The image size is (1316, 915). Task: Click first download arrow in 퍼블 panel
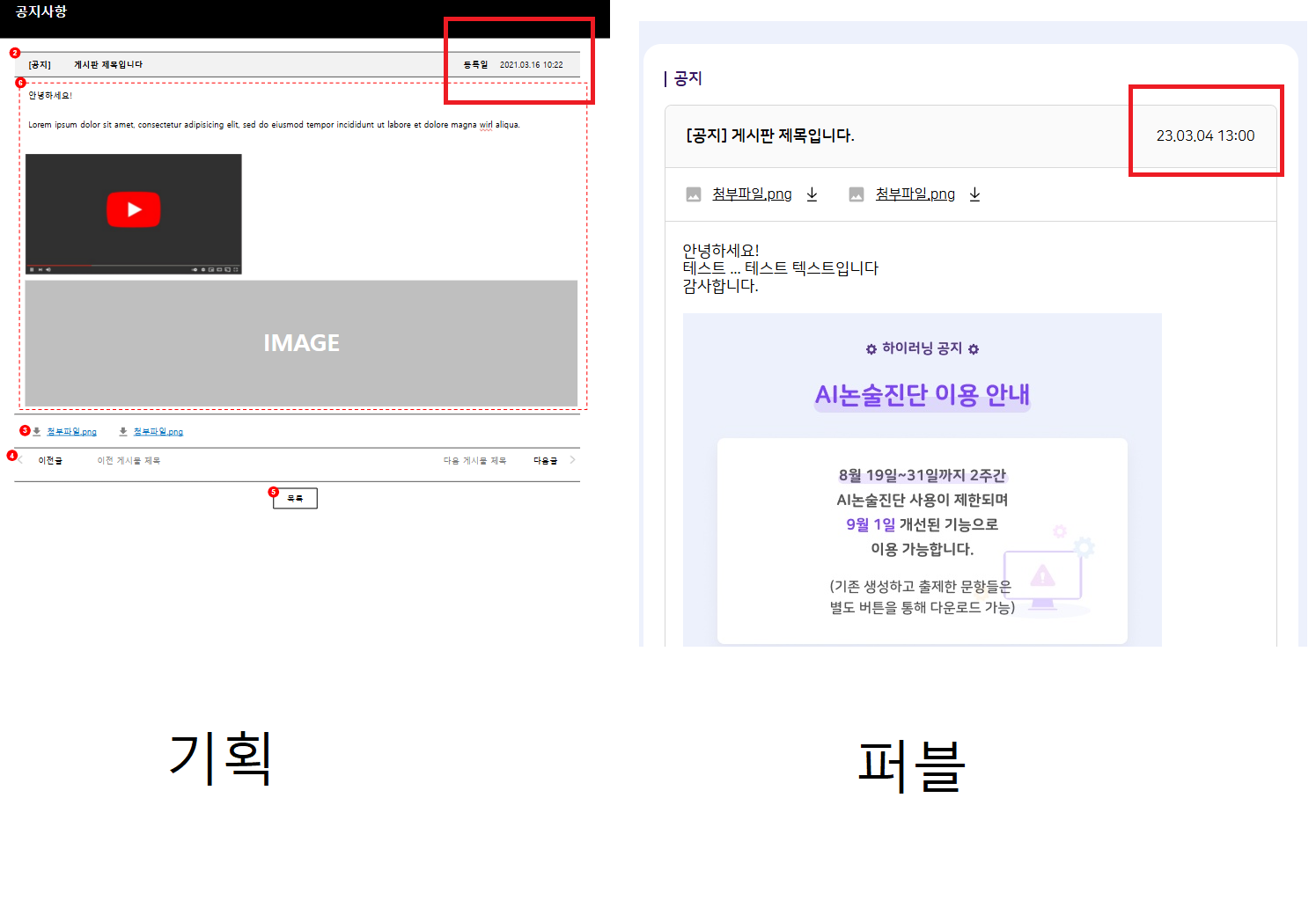(x=812, y=194)
